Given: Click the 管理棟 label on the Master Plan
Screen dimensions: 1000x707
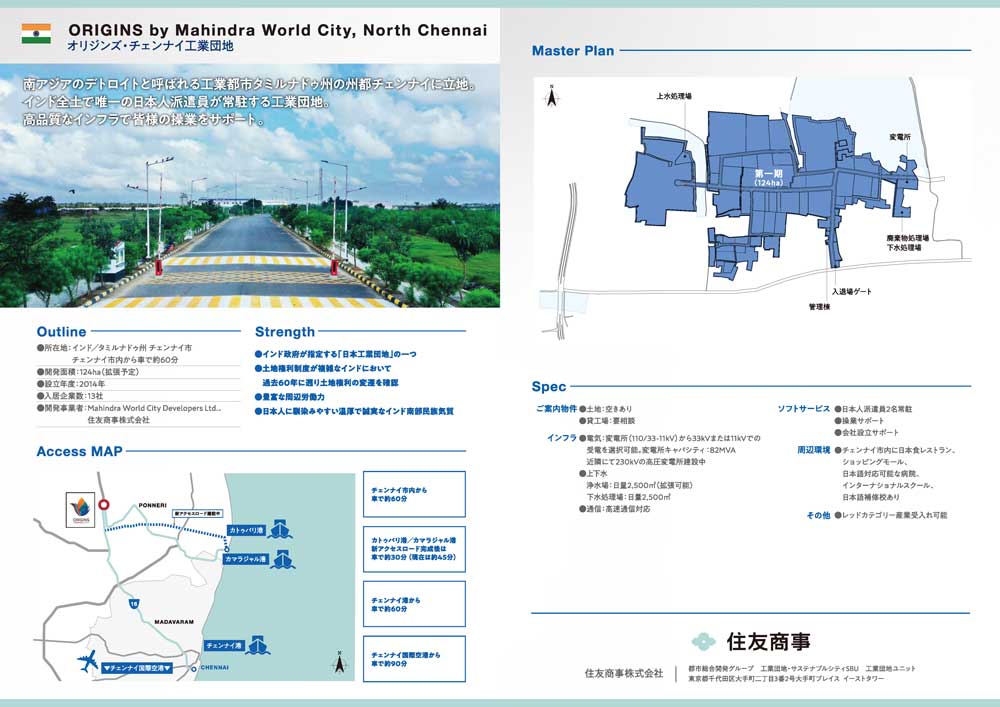Looking at the screenshot, I should click(x=820, y=307).
